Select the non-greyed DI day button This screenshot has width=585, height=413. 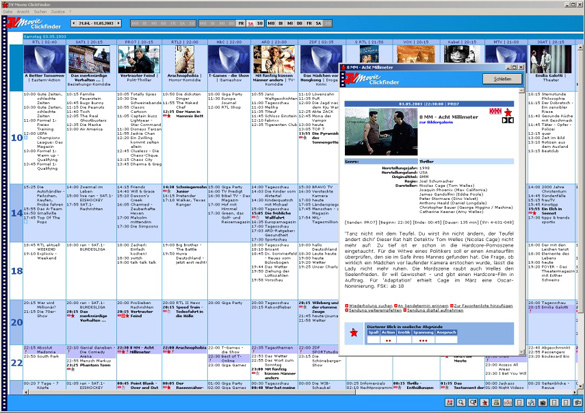click(x=281, y=24)
